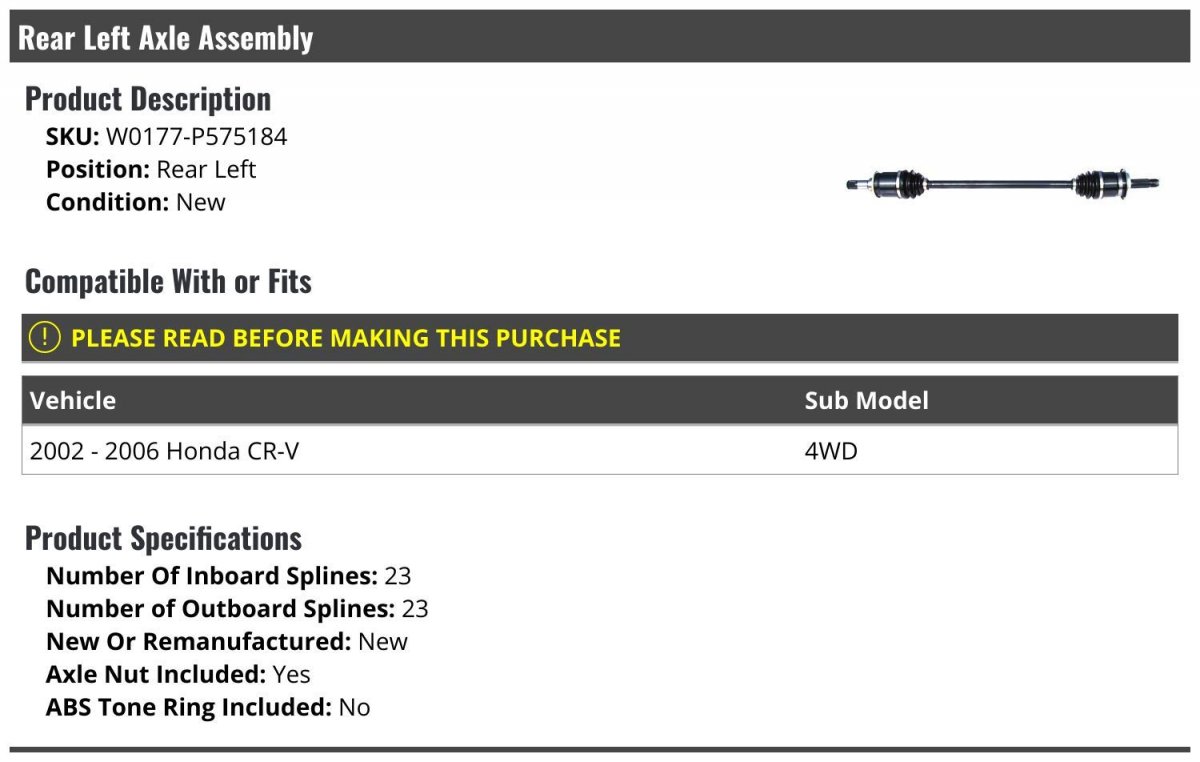Click the Vehicle column header
1200x762 pixels.
click(x=73, y=401)
